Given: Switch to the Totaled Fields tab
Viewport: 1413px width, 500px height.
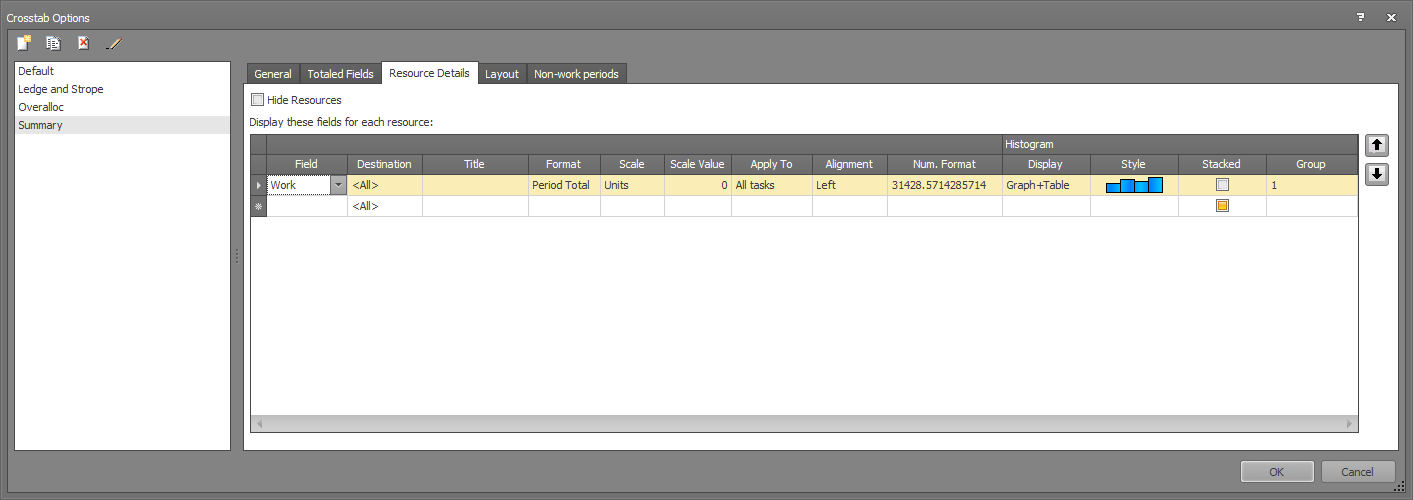Looking at the screenshot, I should point(340,74).
